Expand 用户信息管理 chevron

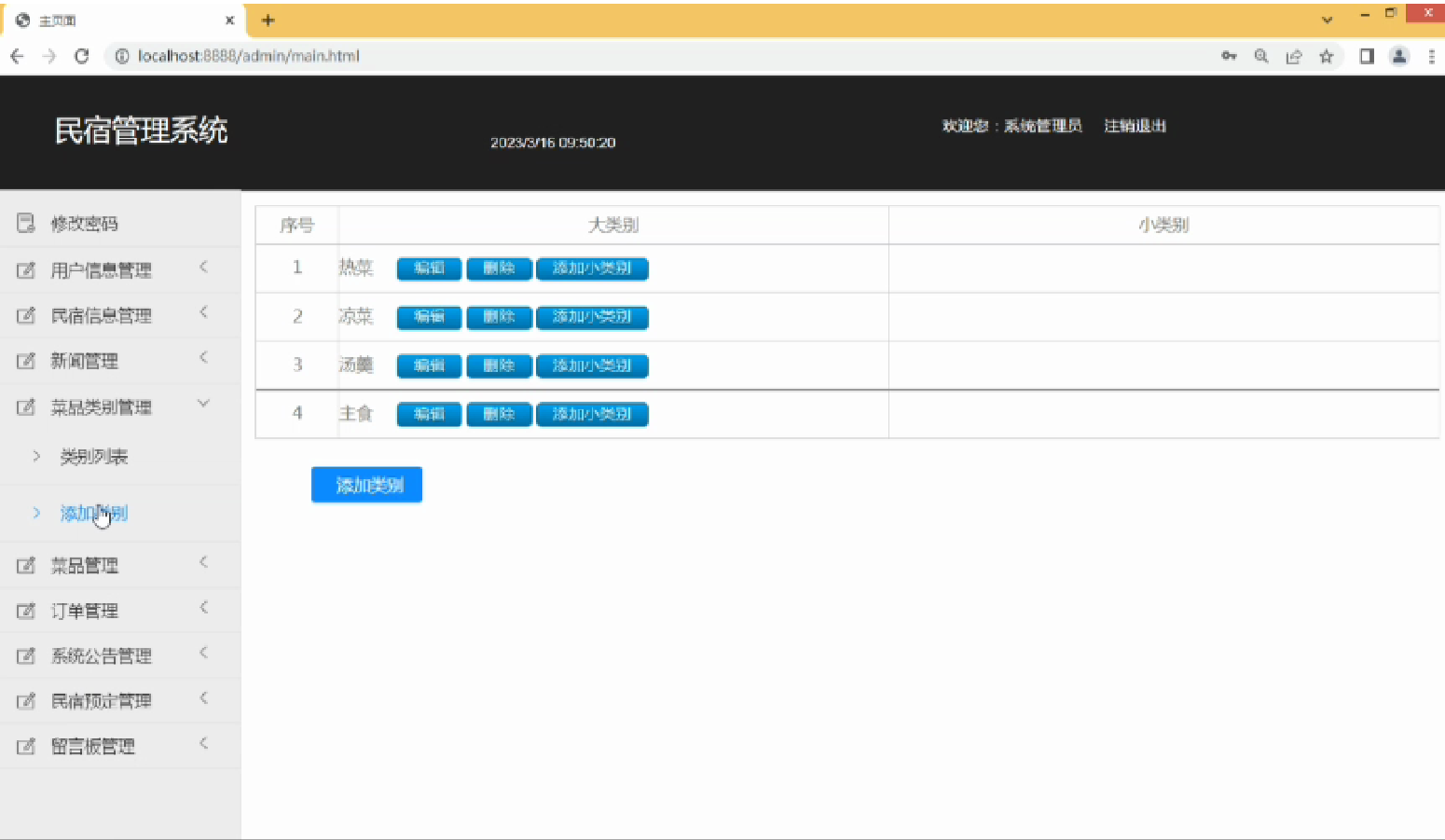[203, 267]
